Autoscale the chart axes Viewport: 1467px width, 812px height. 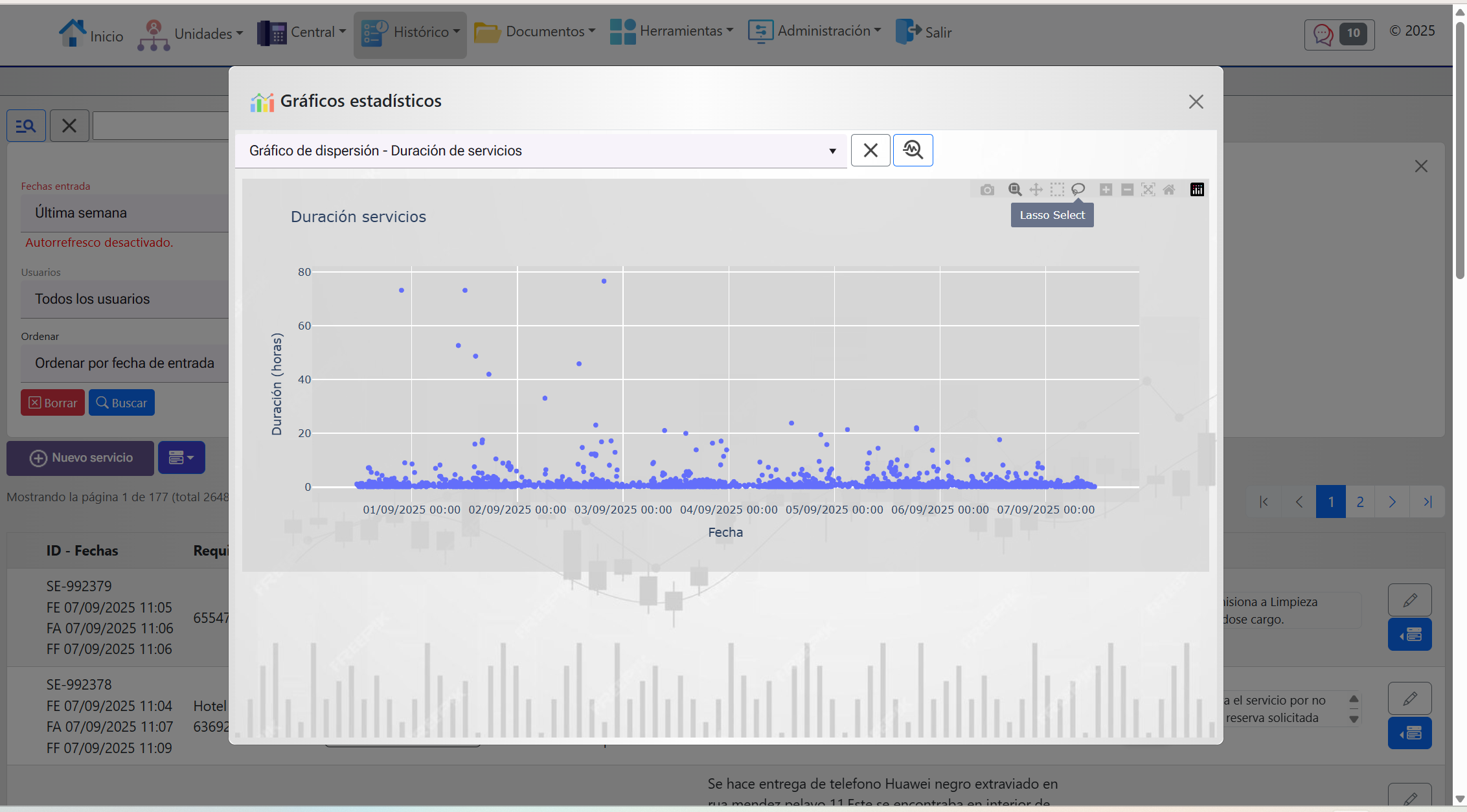click(1148, 190)
